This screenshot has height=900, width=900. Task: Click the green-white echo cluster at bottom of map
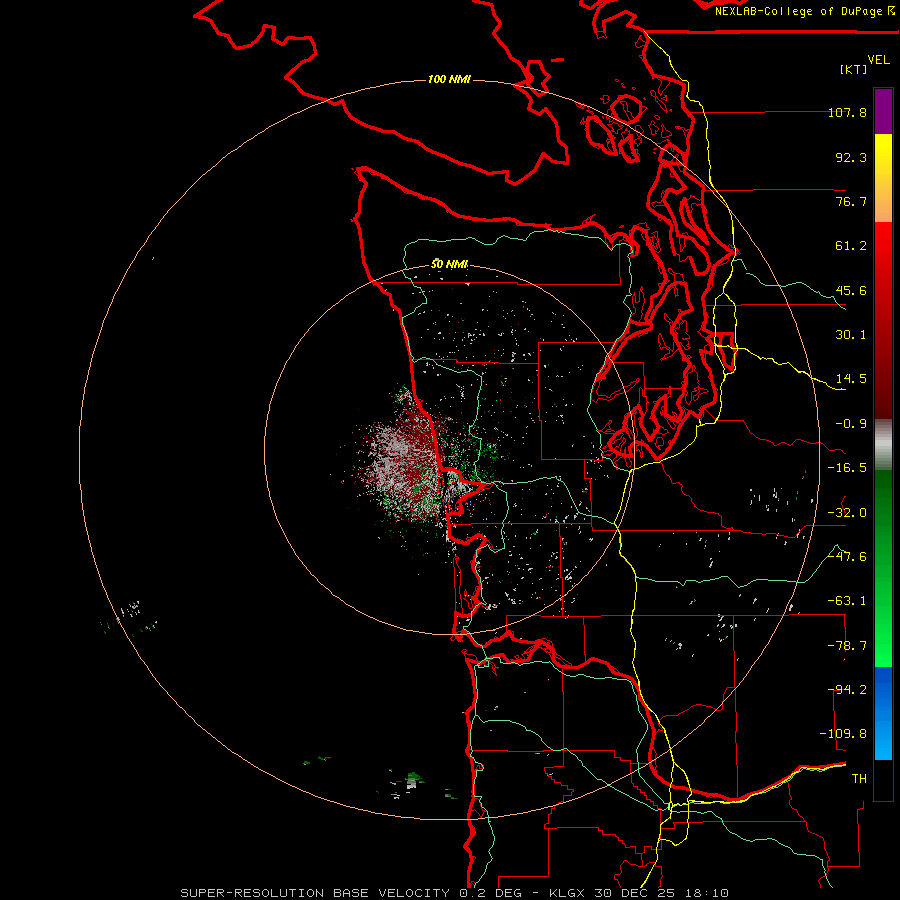[411, 782]
